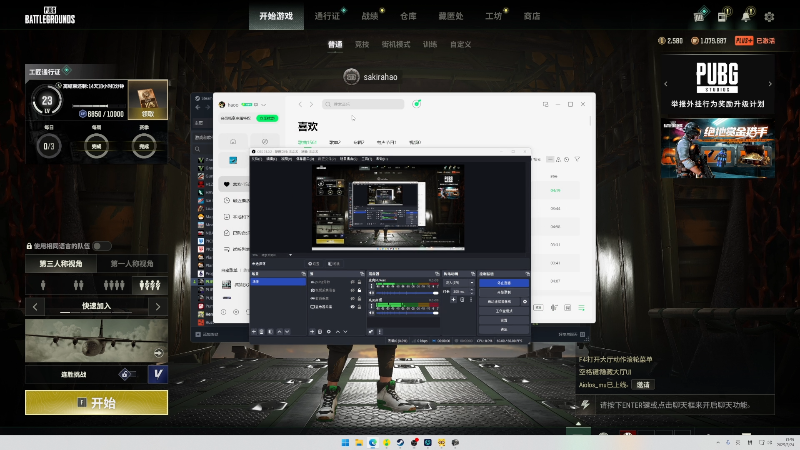Go back in music player navigation
The width and height of the screenshot is (800, 450).
click(x=300, y=104)
